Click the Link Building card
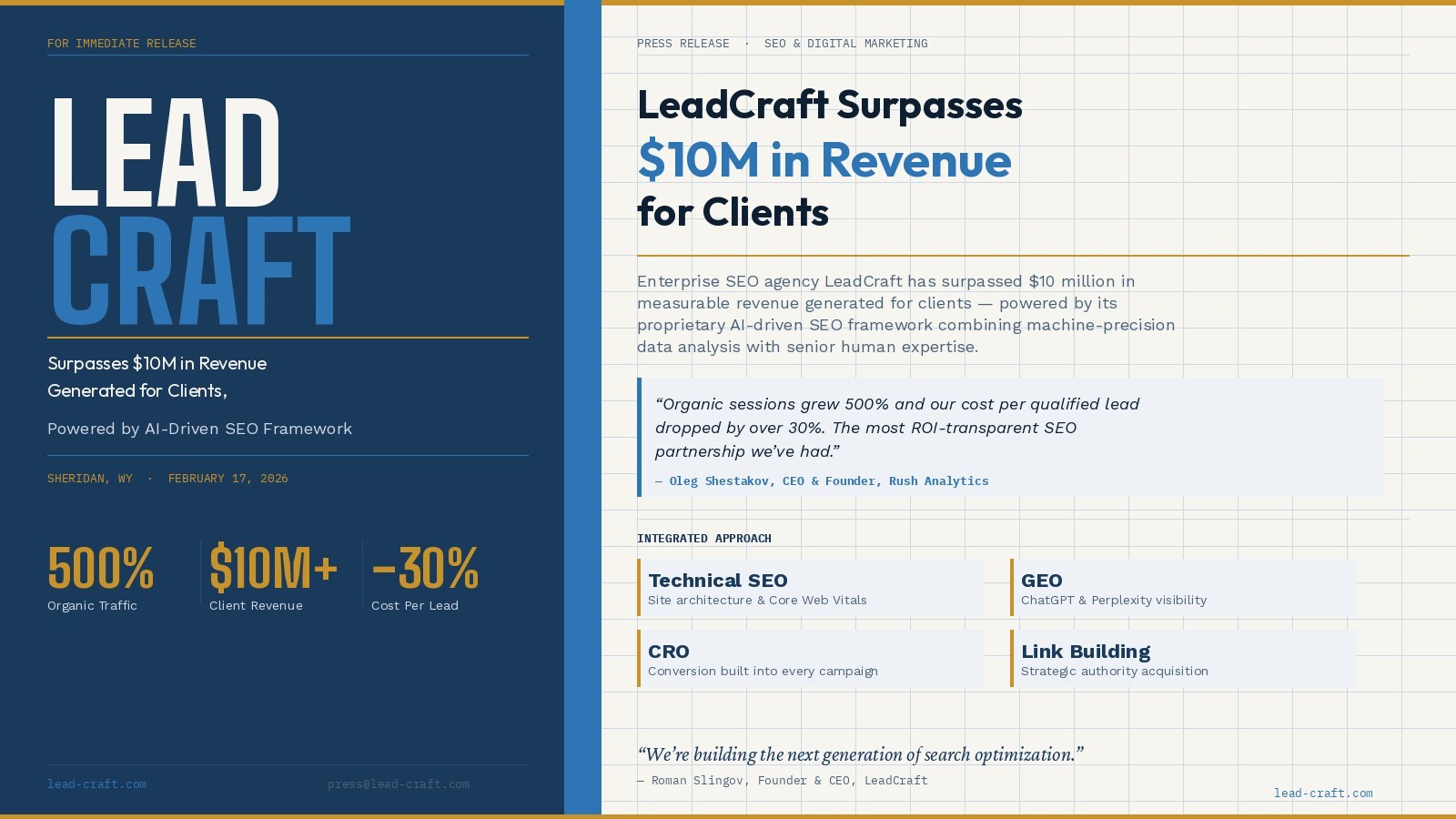The image size is (1456, 819). pos(1183,659)
